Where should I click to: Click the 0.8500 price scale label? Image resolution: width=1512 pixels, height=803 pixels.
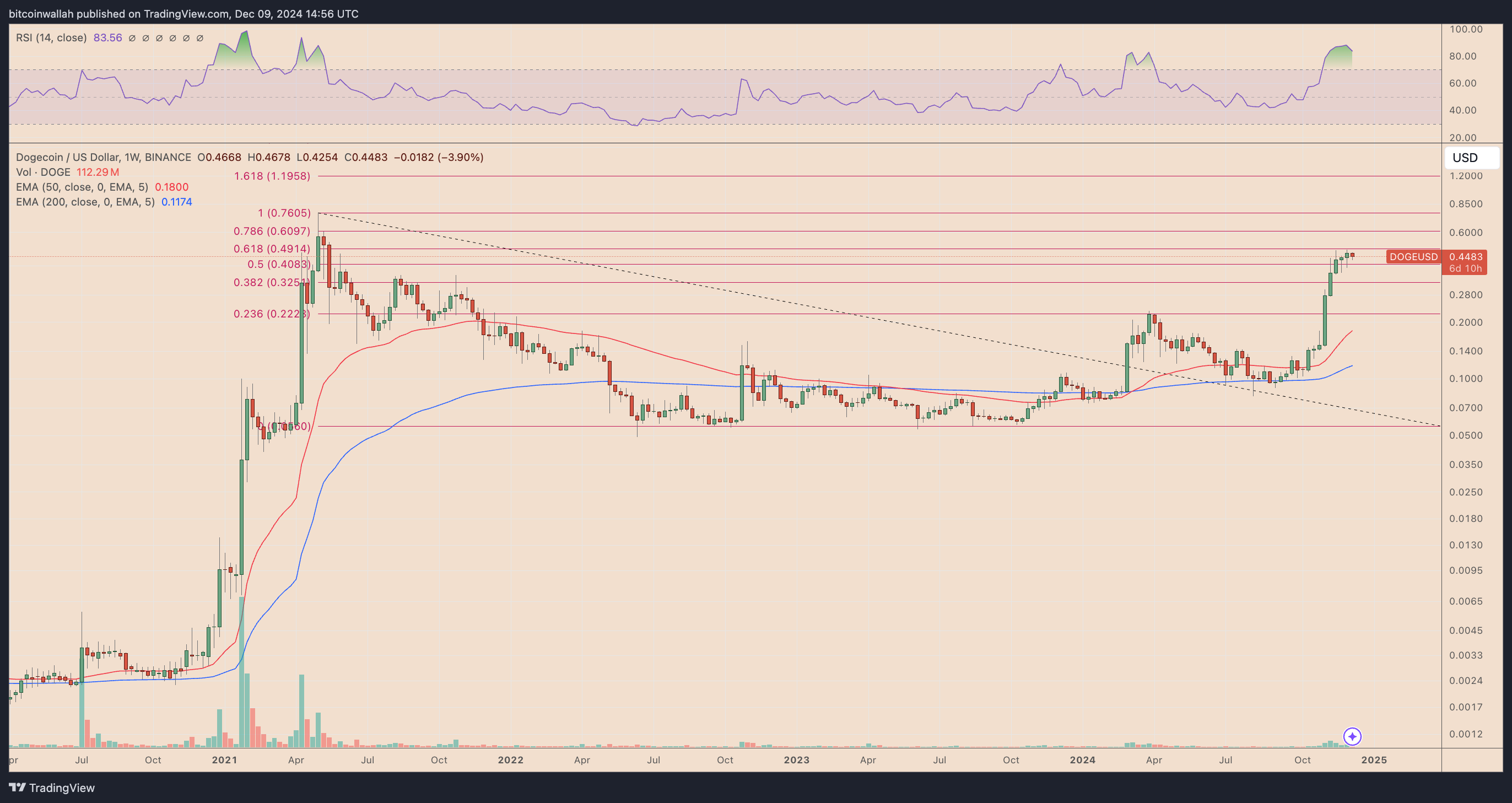click(x=1466, y=204)
